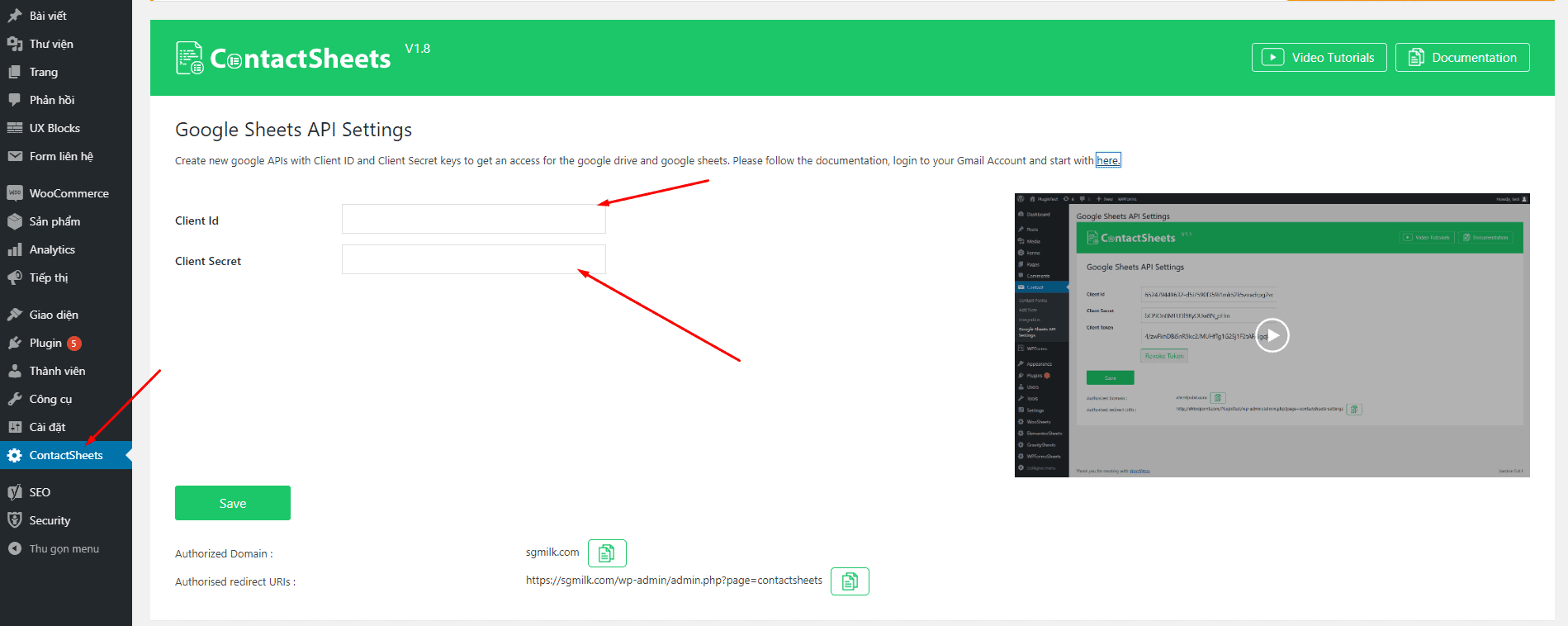The image size is (1568, 626).
Task: Click the ContactSheets header logo icon
Action: [190, 58]
